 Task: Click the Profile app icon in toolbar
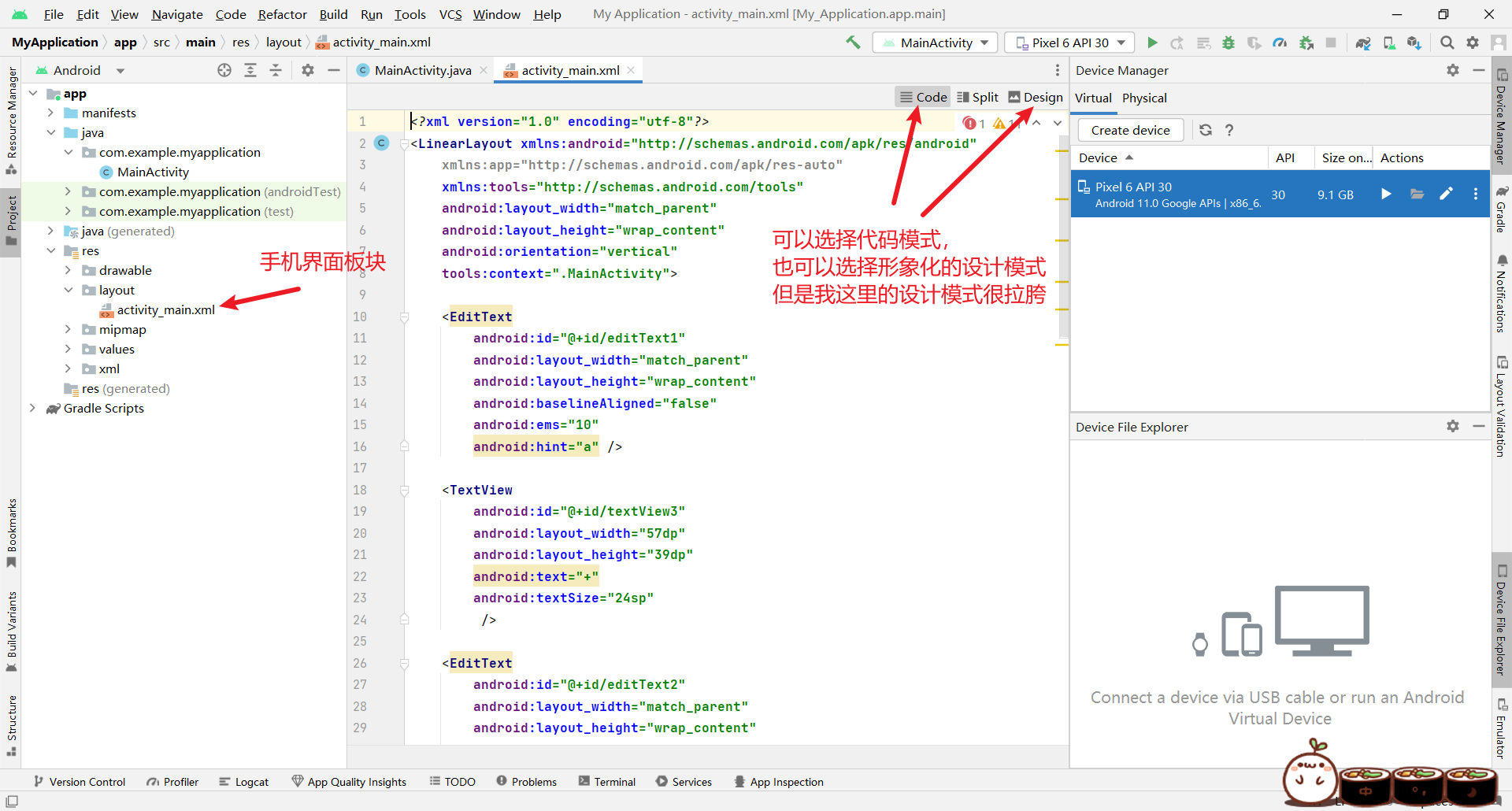click(x=1280, y=43)
